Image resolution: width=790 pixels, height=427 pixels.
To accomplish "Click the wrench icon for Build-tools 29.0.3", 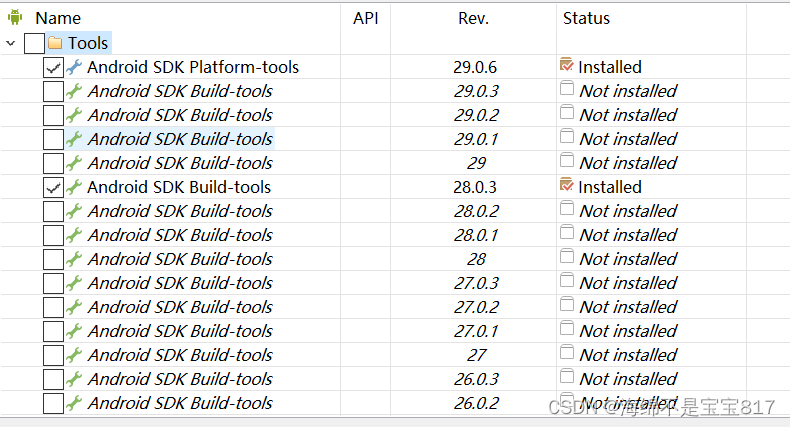I will [x=74, y=91].
